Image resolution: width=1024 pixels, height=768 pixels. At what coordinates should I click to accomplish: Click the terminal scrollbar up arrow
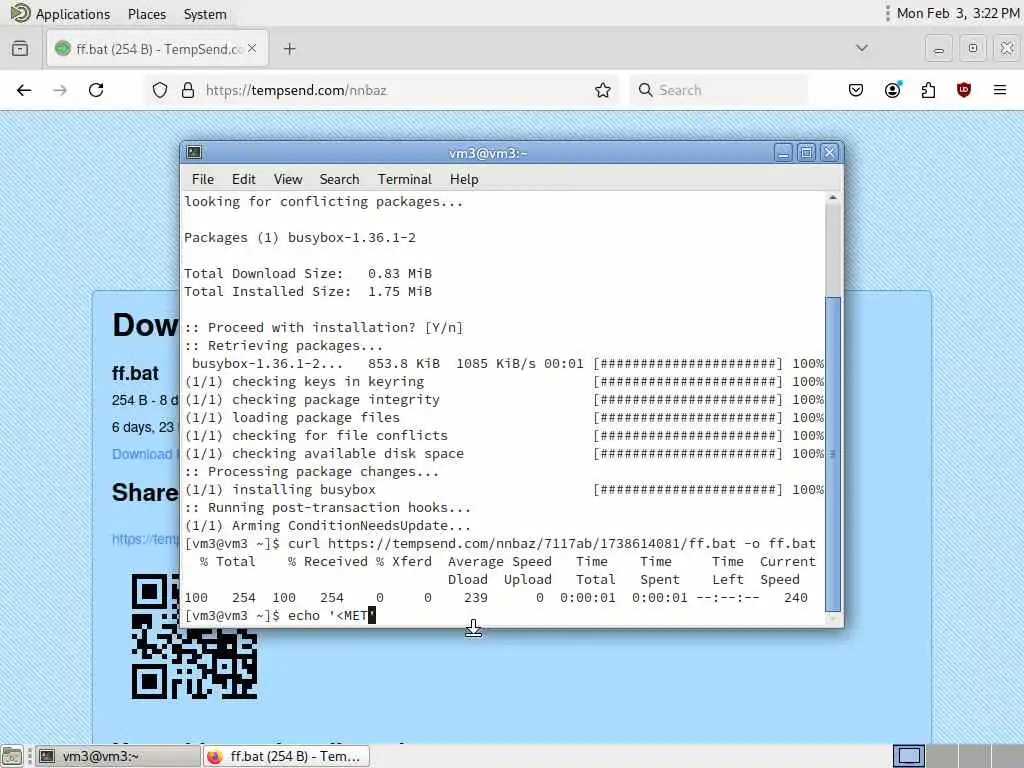[x=833, y=197]
